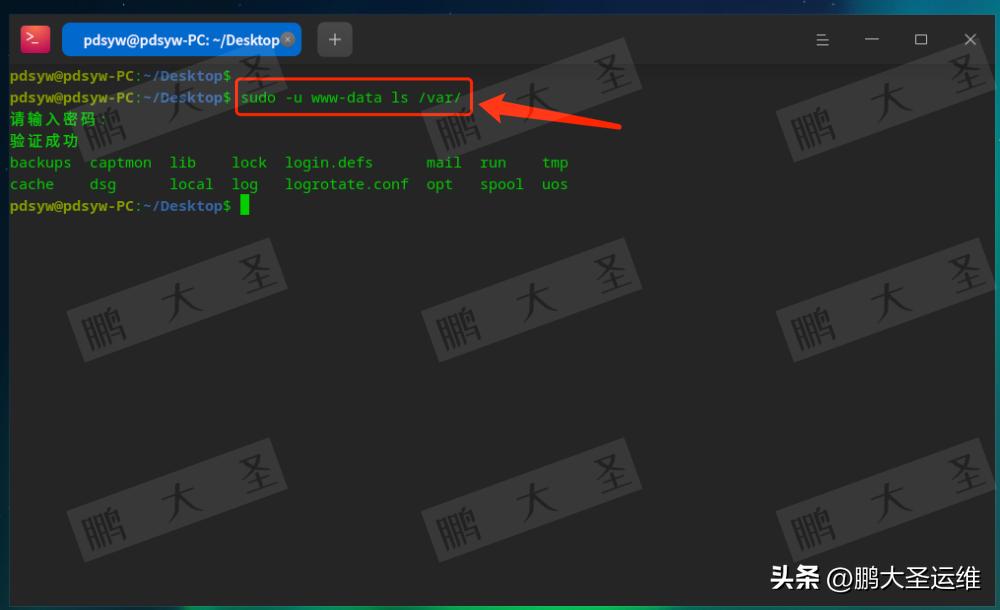The width and height of the screenshot is (1000, 610).
Task: Click the red terminal app icon
Action: (x=35, y=39)
